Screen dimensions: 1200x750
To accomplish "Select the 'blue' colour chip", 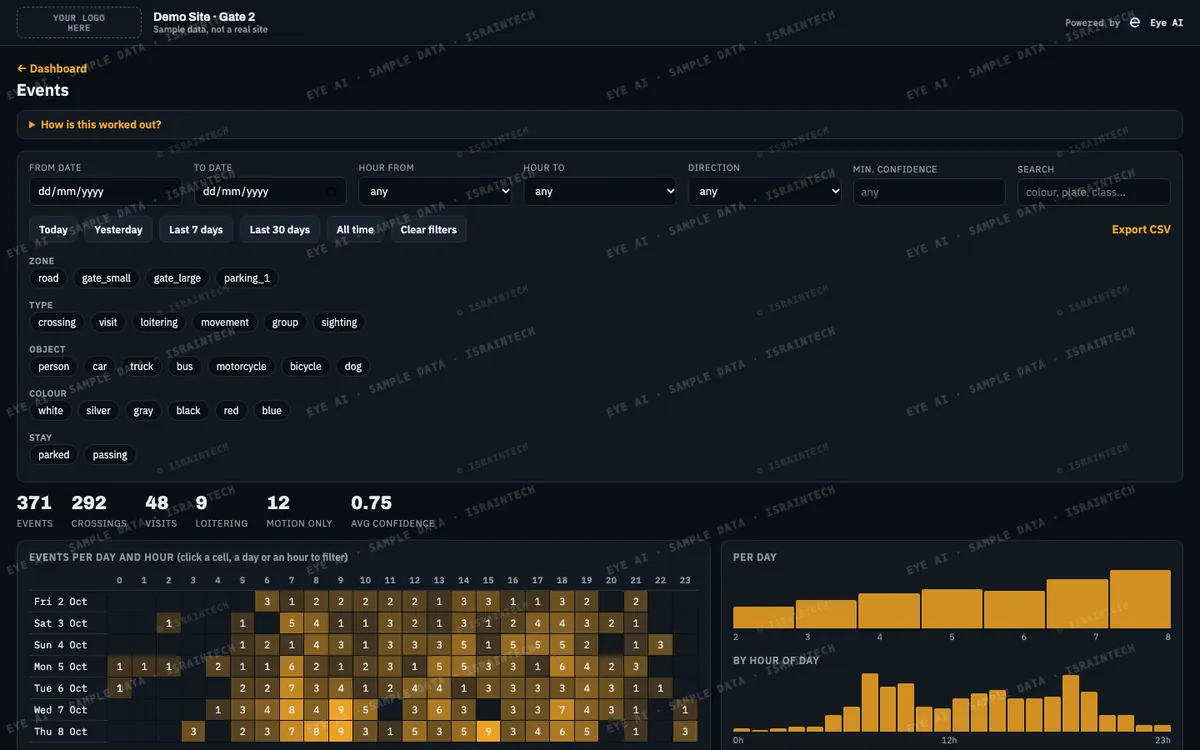I will click(272, 410).
